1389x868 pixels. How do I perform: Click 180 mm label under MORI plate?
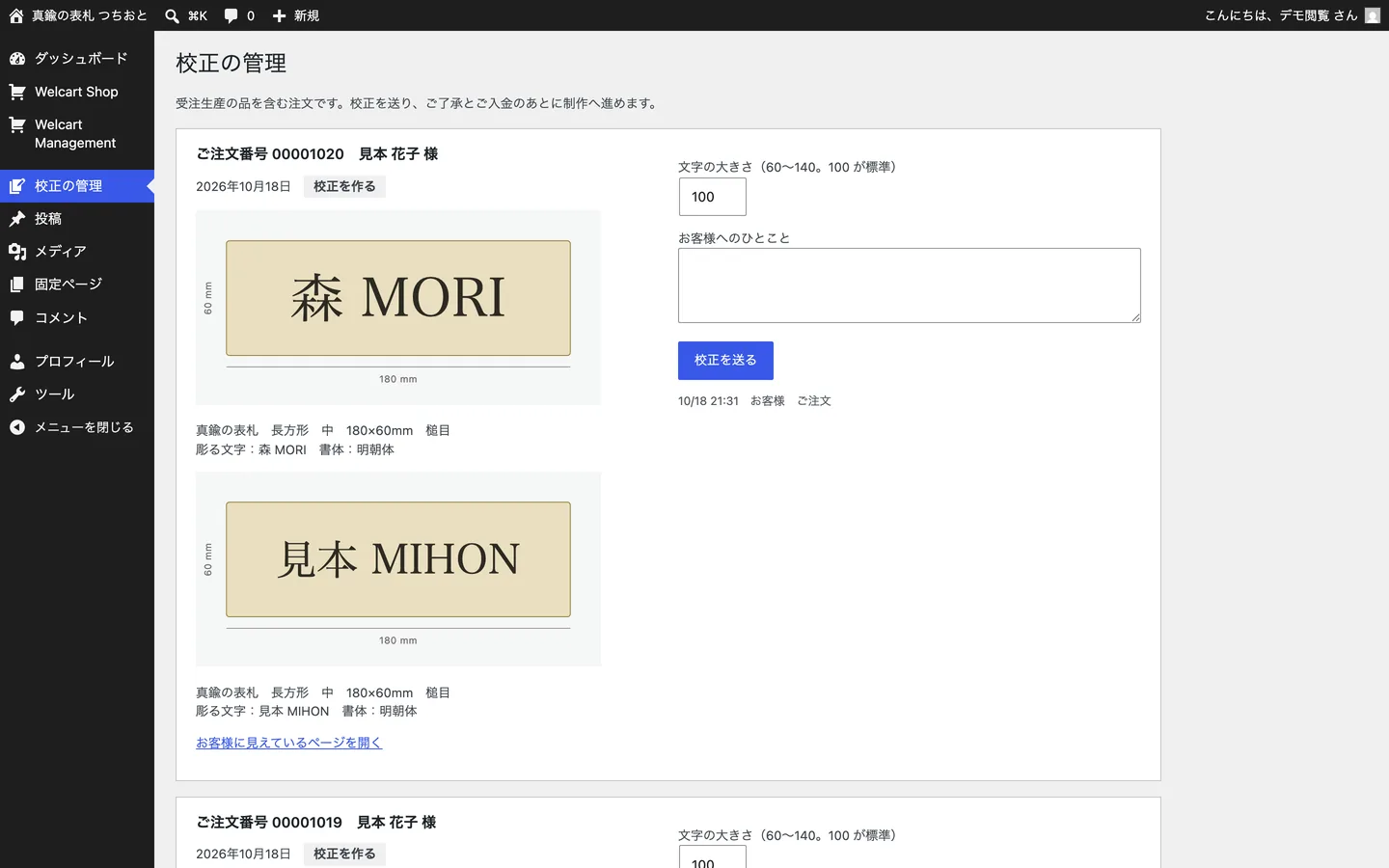(398, 379)
